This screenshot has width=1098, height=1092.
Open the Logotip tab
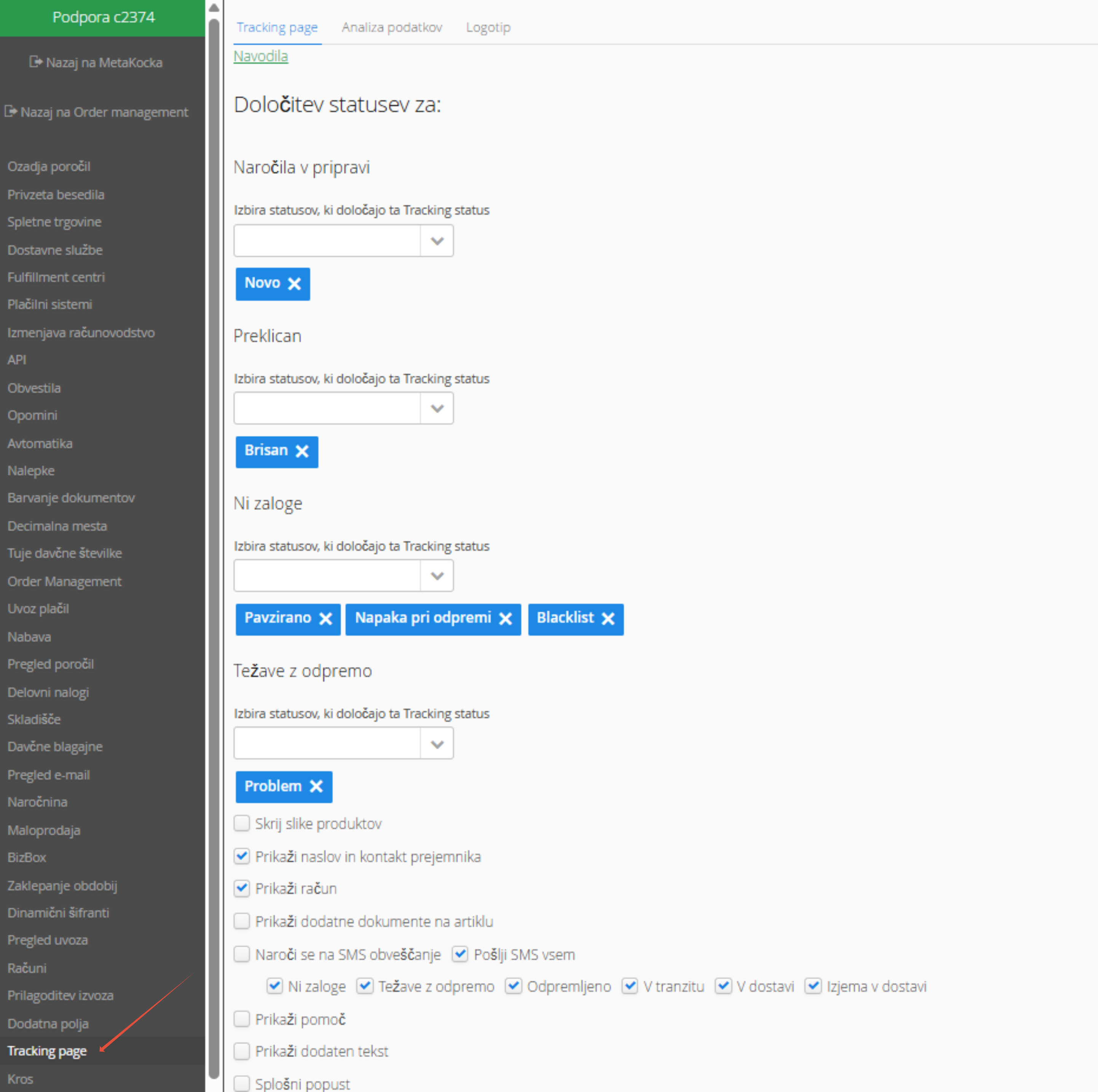[488, 27]
